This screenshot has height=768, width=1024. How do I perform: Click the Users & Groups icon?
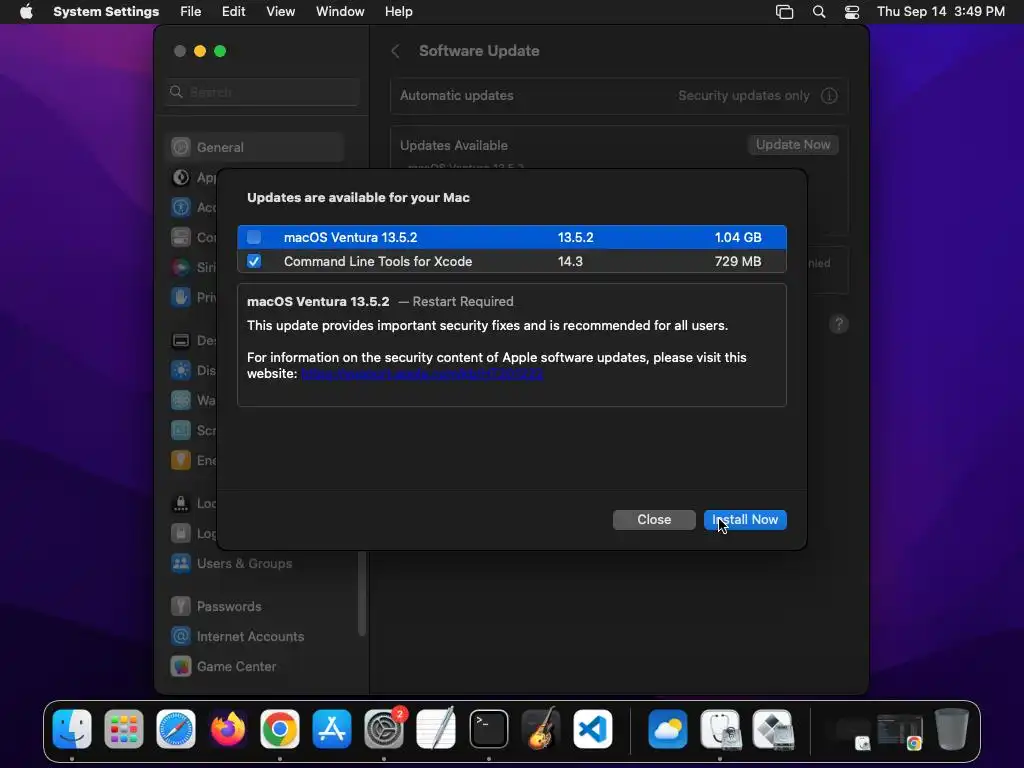(181, 564)
